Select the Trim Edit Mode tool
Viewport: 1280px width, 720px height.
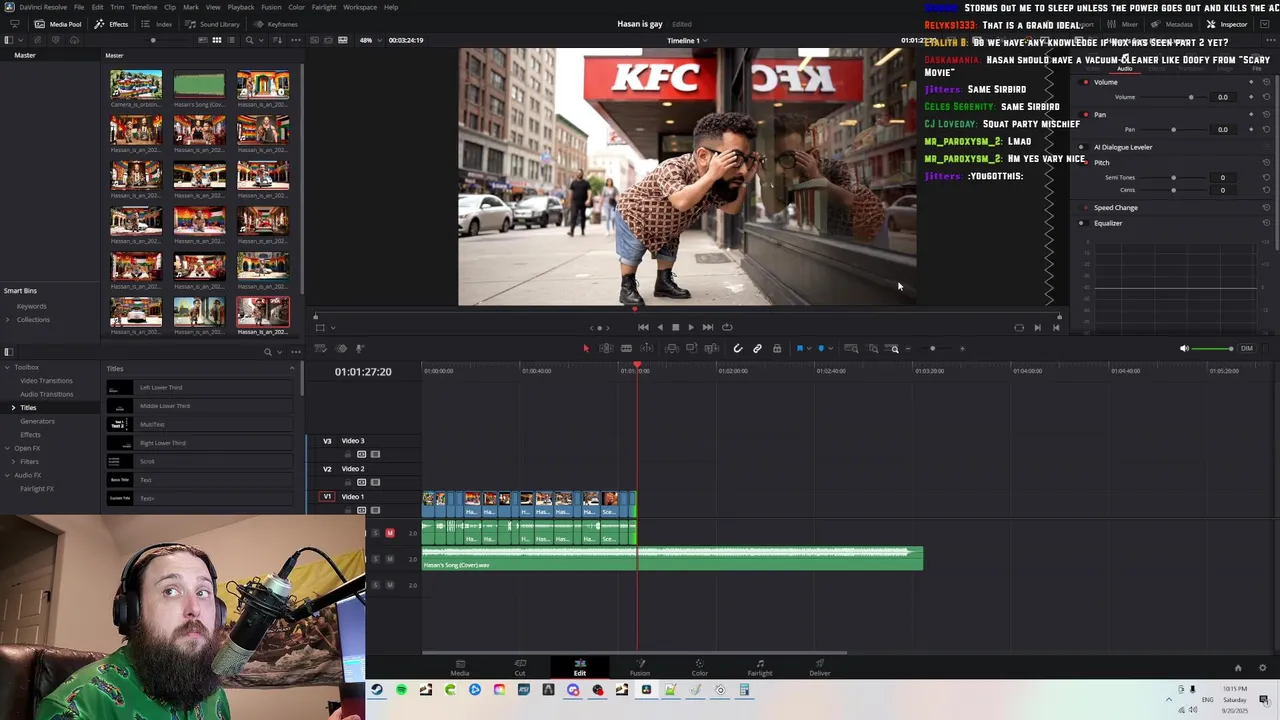[x=606, y=348]
